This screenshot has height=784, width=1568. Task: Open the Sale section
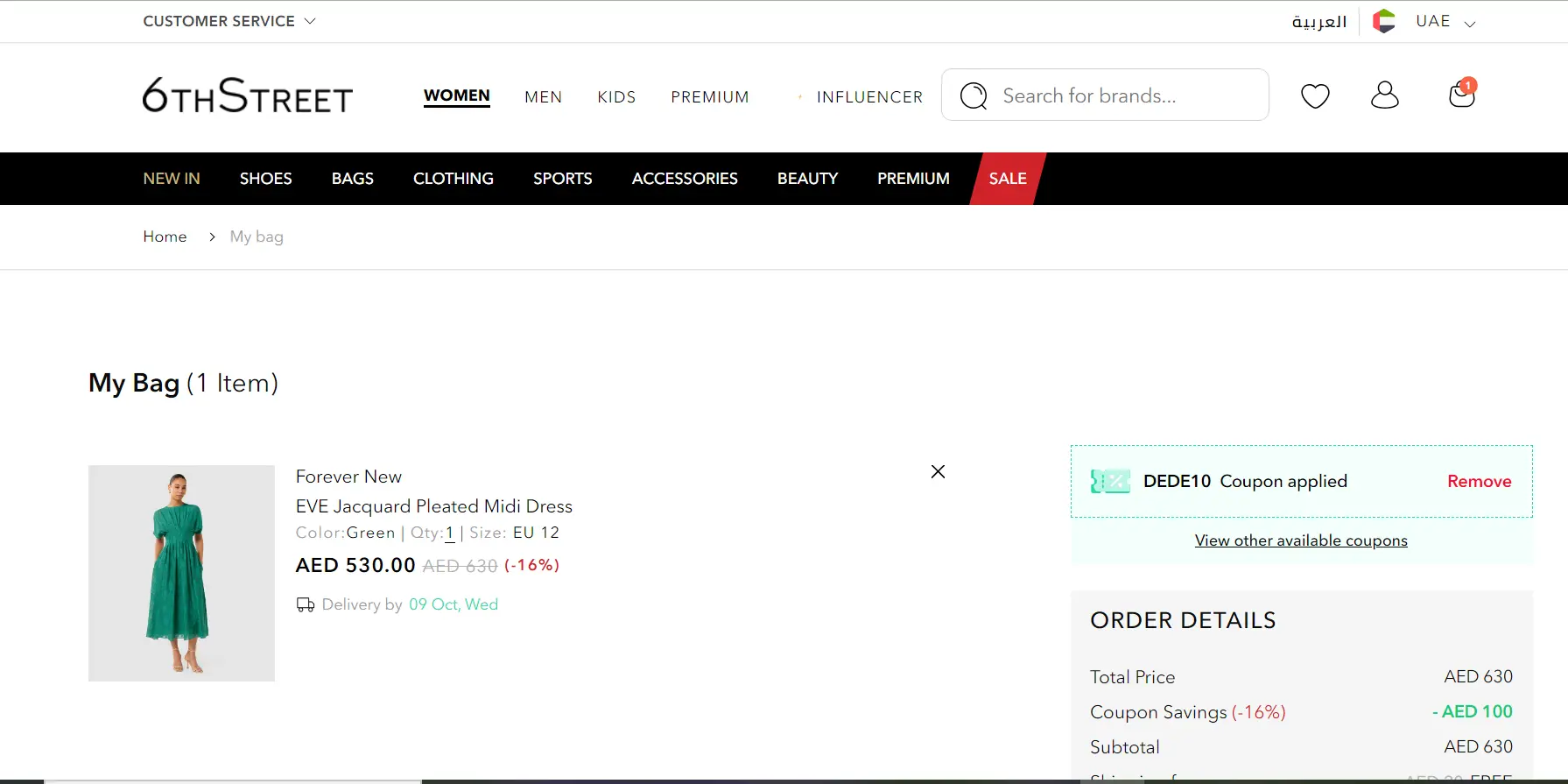click(x=1008, y=179)
